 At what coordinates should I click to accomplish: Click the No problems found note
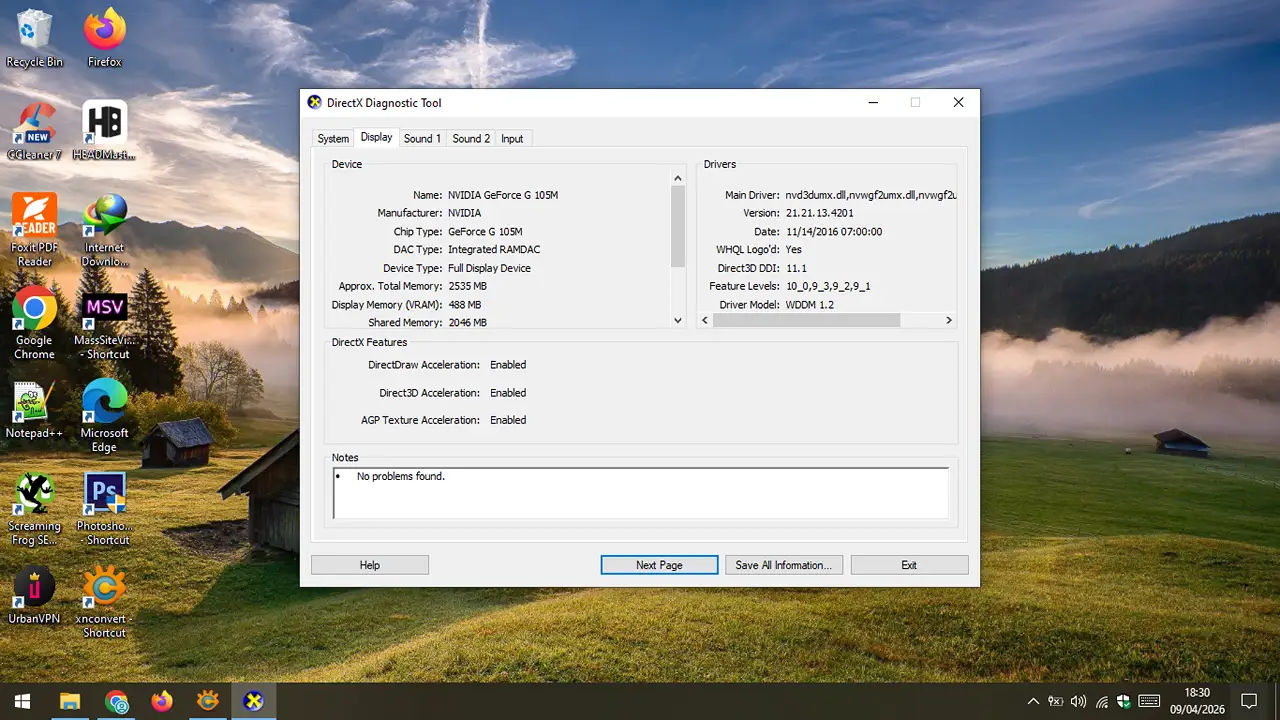[x=400, y=476]
